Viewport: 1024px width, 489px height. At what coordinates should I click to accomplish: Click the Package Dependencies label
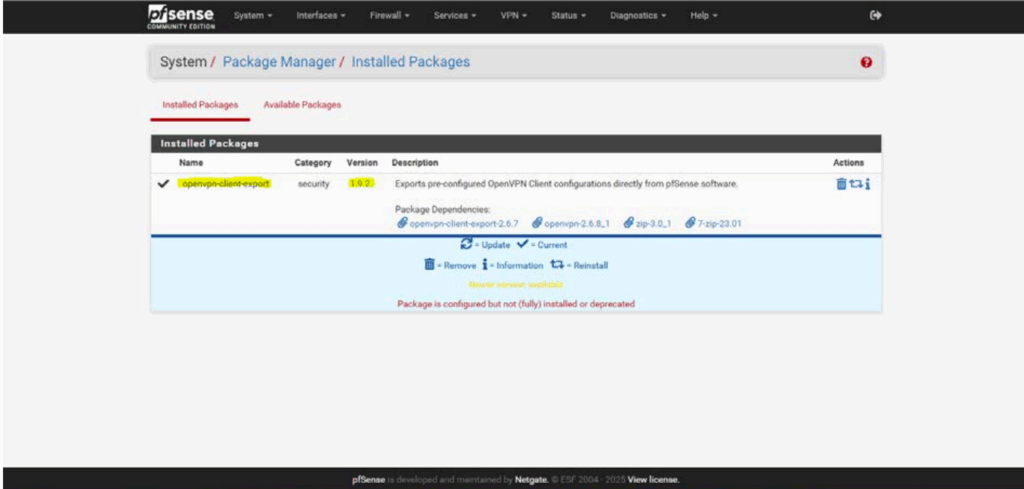coord(442,210)
